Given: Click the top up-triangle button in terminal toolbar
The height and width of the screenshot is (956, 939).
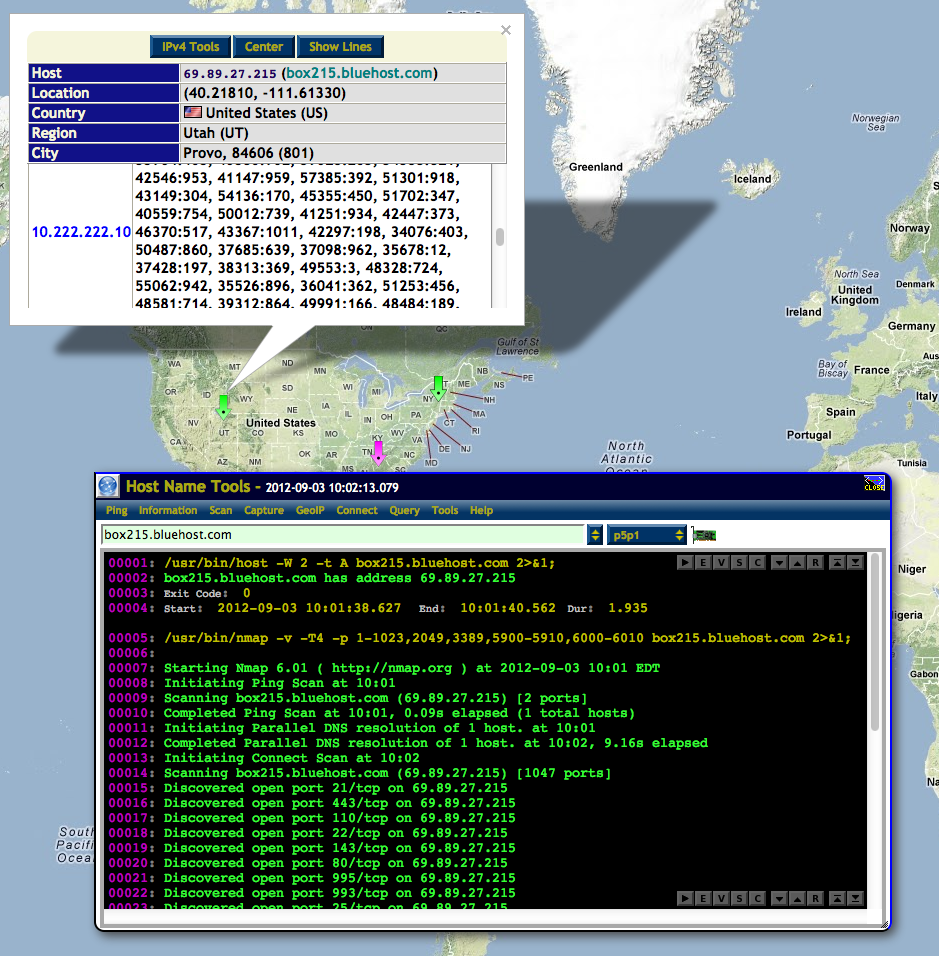Looking at the screenshot, I should coord(797,562).
